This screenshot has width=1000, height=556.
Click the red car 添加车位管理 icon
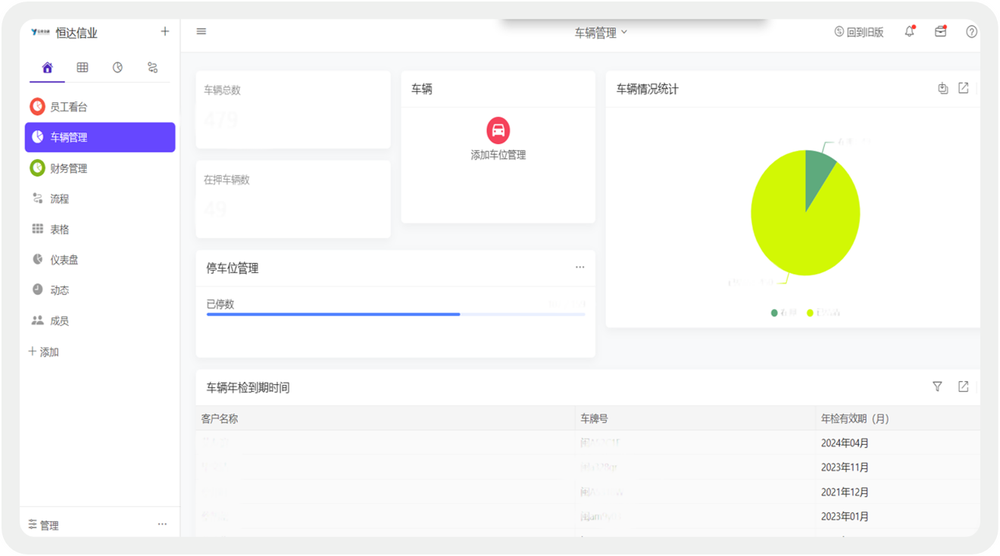point(498,130)
